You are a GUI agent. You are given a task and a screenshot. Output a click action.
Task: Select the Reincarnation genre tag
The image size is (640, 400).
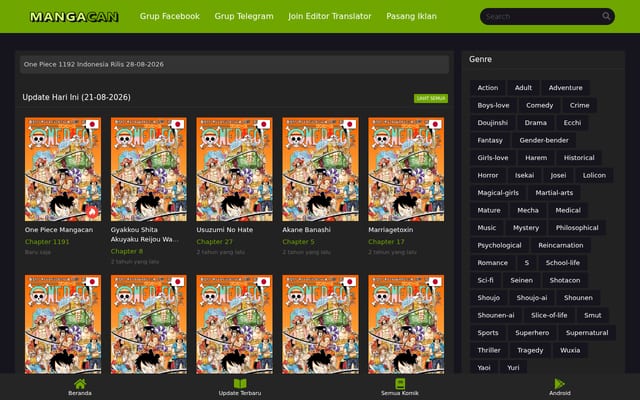(x=560, y=246)
